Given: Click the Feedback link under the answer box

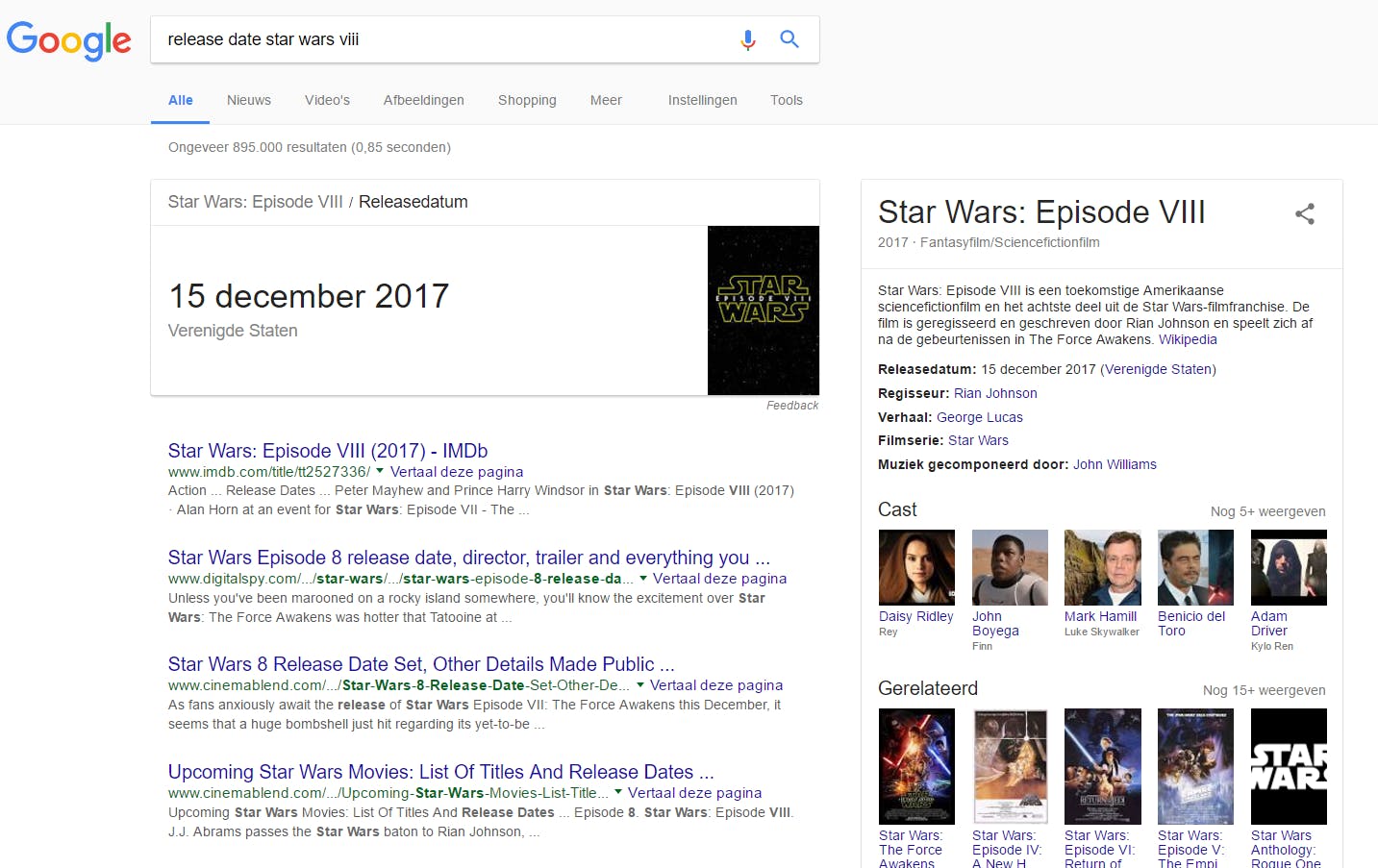Looking at the screenshot, I should (x=792, y=406).
